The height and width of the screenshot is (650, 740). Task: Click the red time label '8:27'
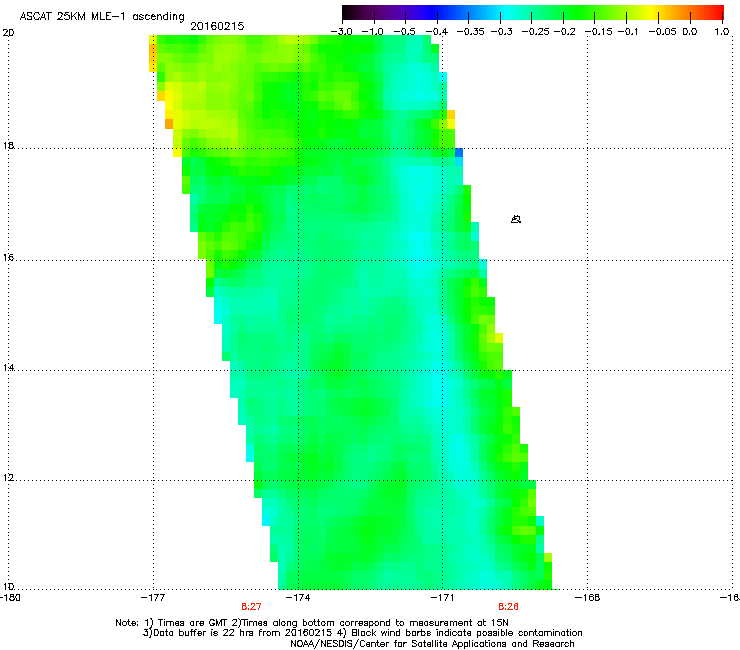pos(251,607)
